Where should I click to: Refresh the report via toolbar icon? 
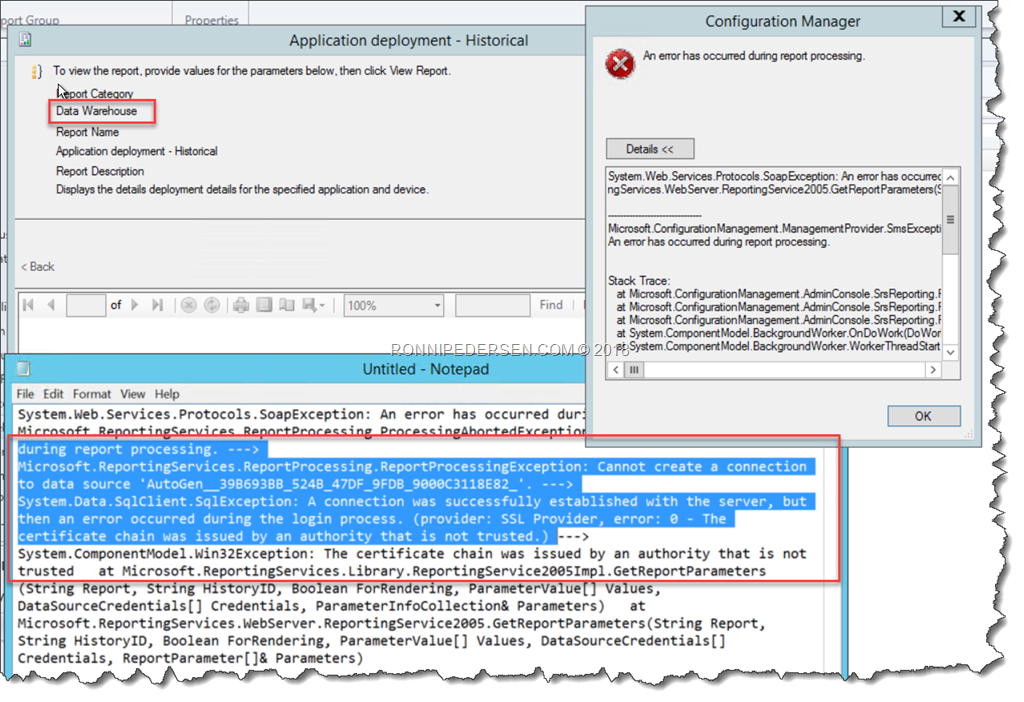(212, 305)
